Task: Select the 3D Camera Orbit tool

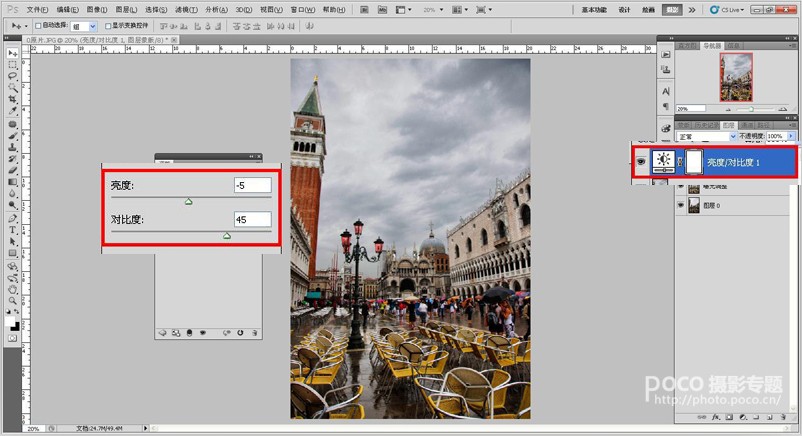Action: pos(13,278)
